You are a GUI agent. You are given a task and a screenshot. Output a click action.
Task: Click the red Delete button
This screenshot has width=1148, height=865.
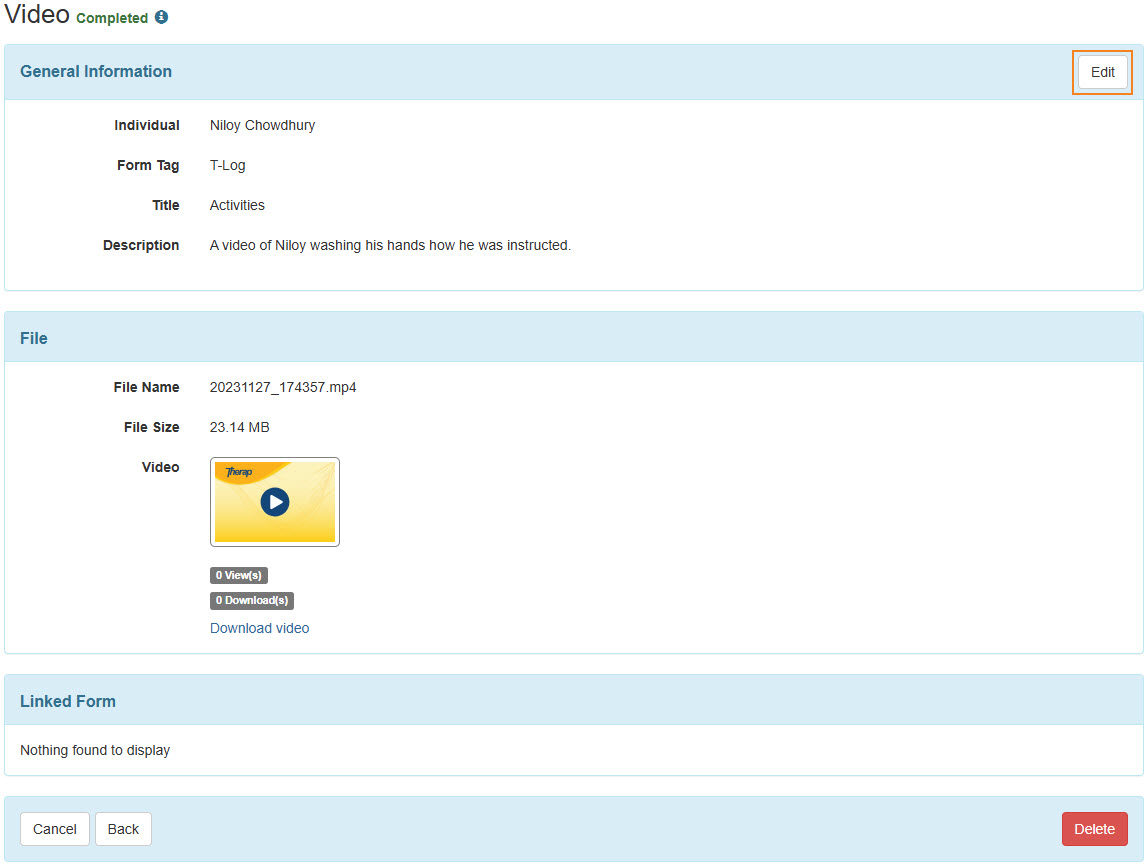(1094, 829)
